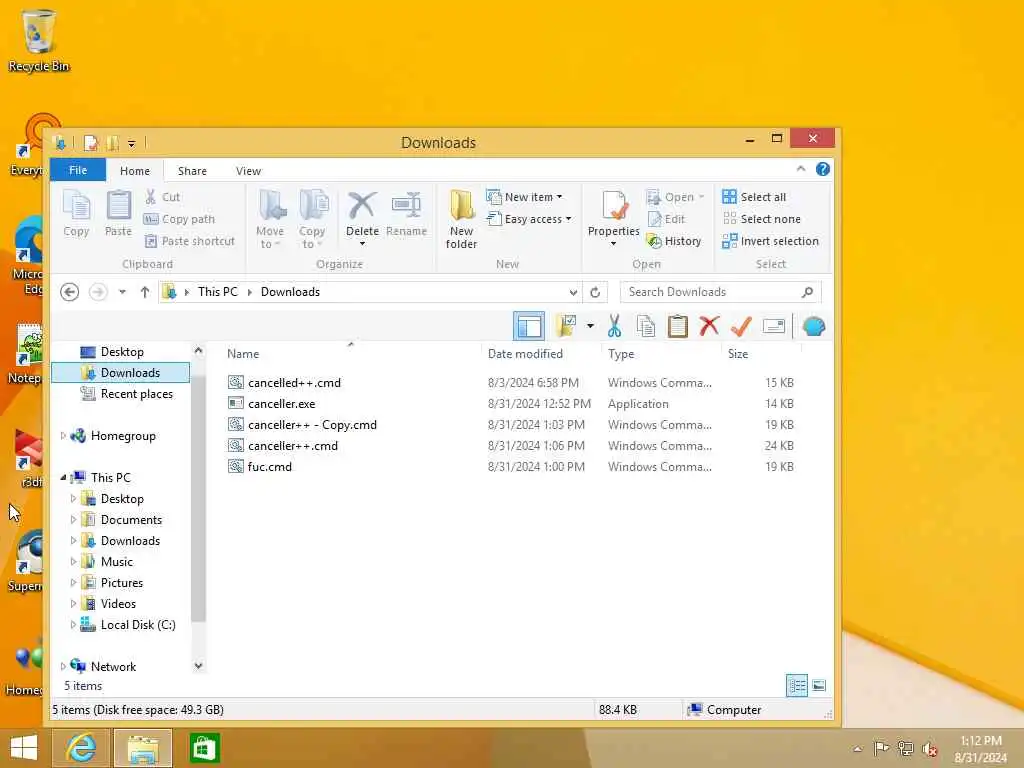Expand the Homegroup tree node
This screenshot has height=768, width=1024.
tap(63, 436)
